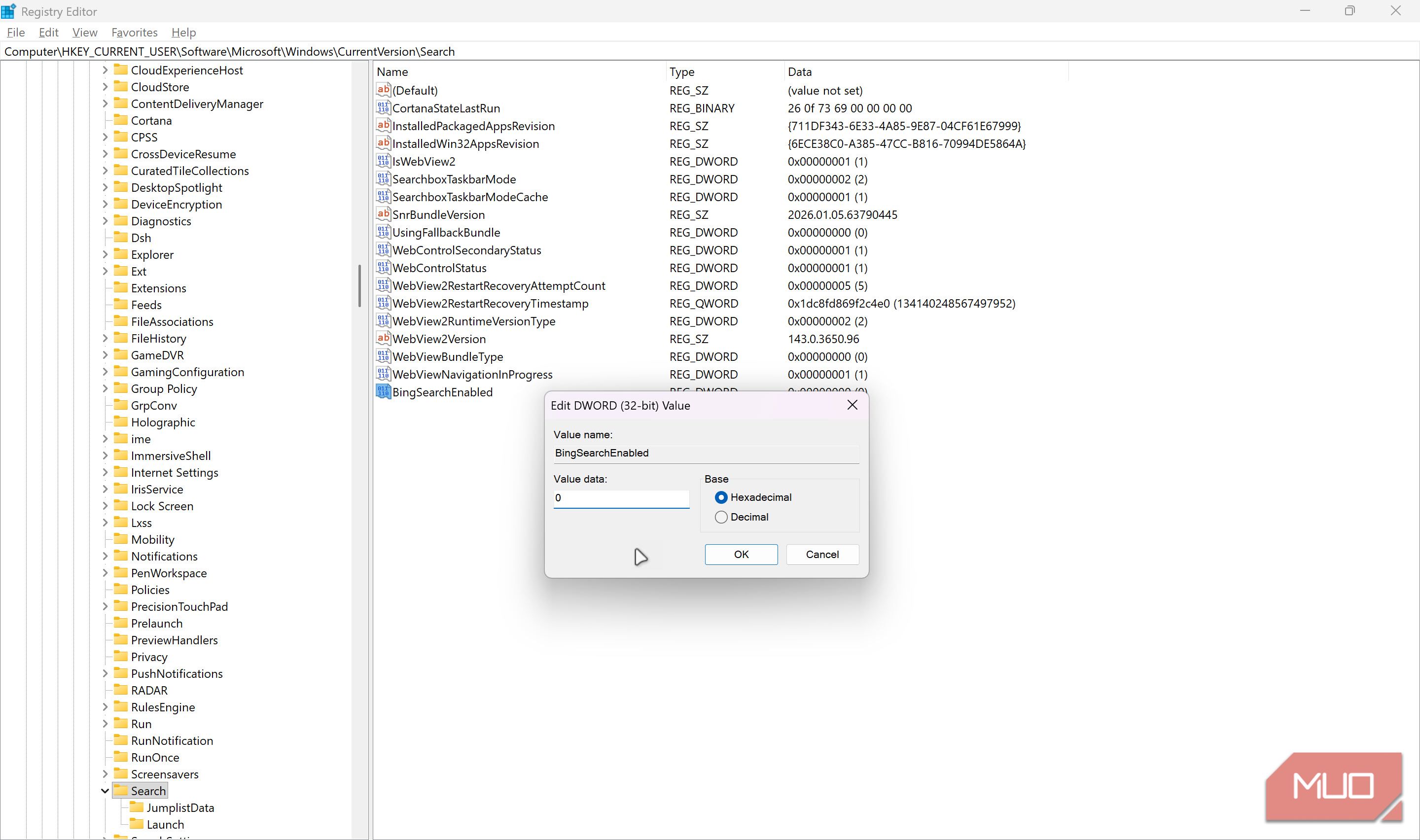Open the Help menu

(x=183, y=32)
